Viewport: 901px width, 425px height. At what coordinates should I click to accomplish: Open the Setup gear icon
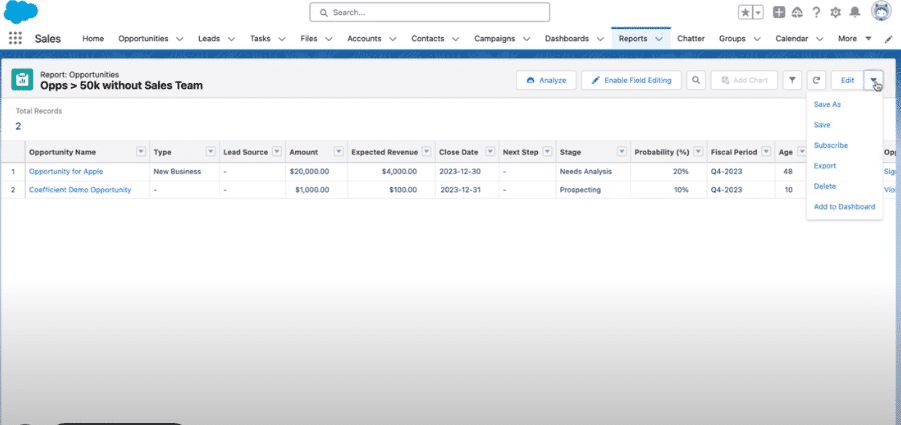click(x=835, y=12)
